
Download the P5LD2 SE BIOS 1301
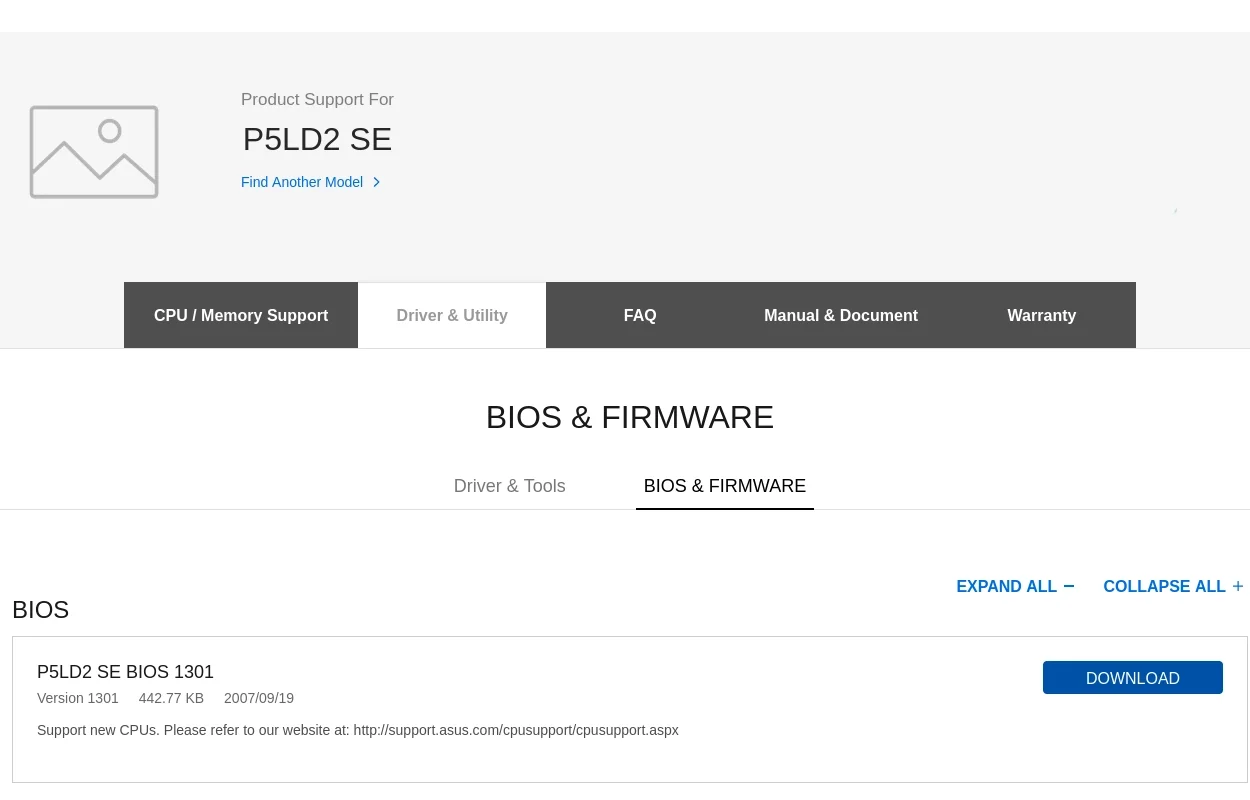(x=1132, y=678)
